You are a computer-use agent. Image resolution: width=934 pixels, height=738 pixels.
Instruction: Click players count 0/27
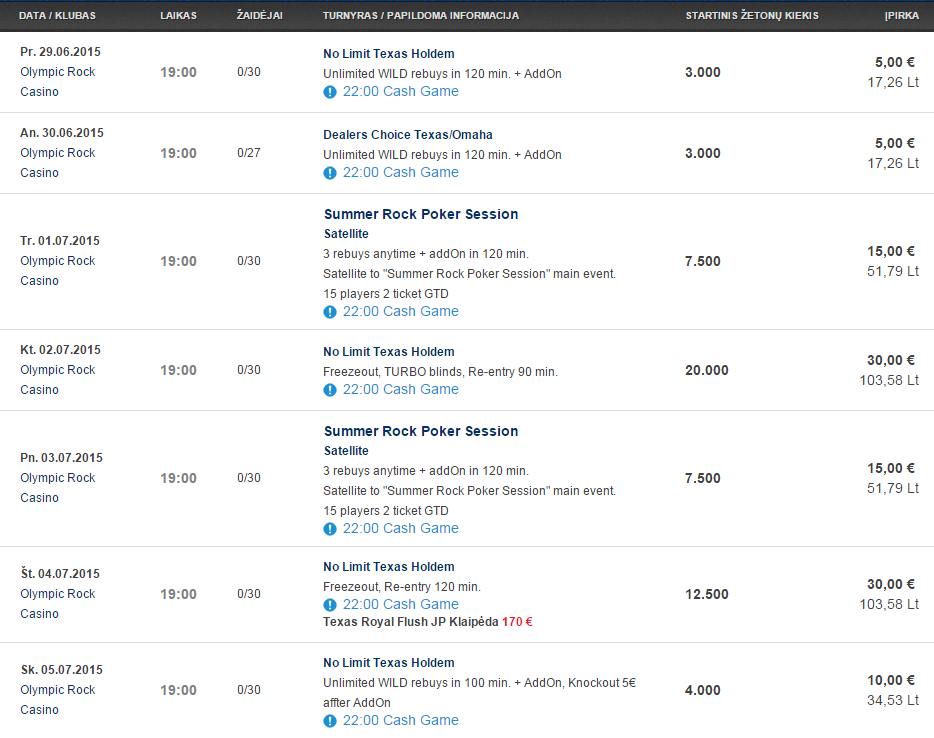tap(248, 152)
